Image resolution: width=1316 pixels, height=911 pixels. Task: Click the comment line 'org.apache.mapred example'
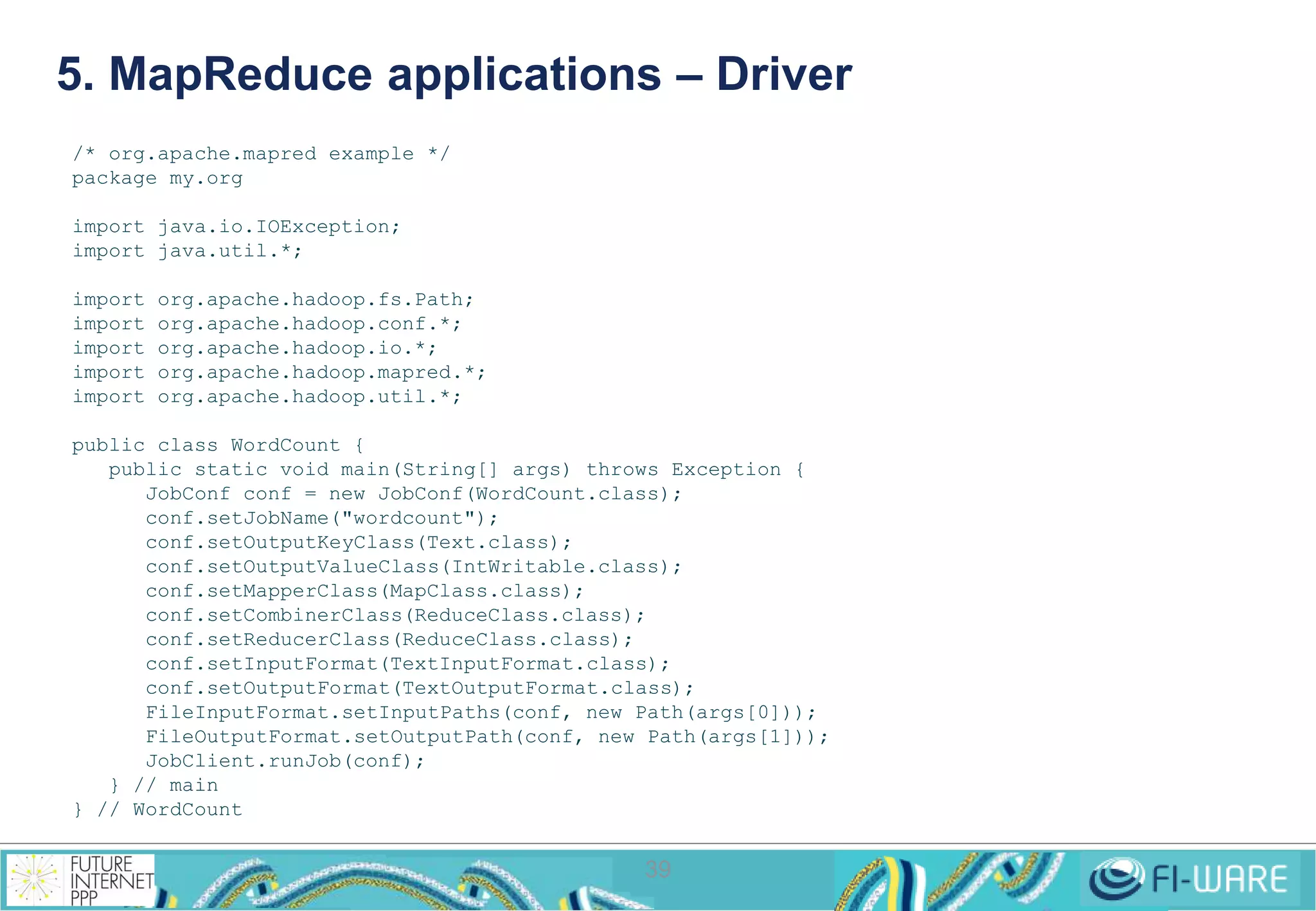click(262, 154)
